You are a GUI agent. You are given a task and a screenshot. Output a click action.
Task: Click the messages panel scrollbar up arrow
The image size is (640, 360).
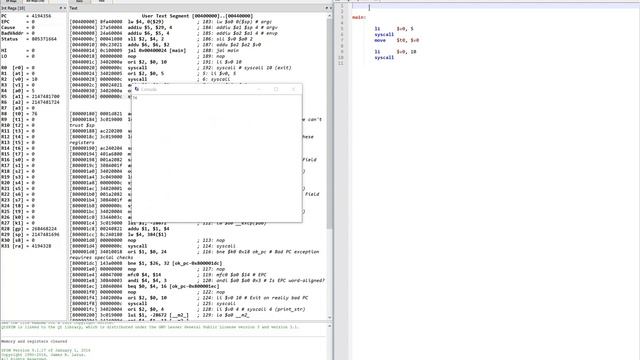[x=329, y=326]
